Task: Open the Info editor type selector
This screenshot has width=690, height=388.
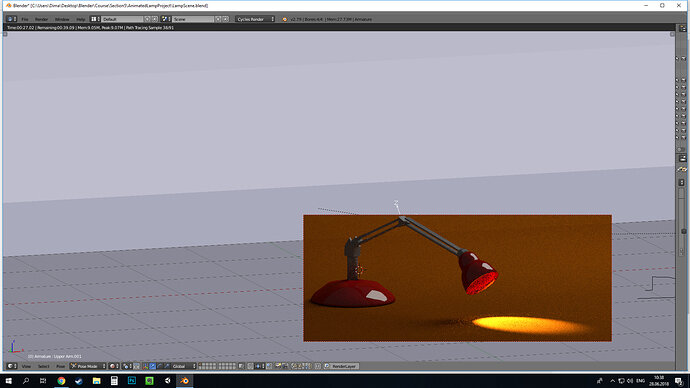Action: click(x=11, y=19)
